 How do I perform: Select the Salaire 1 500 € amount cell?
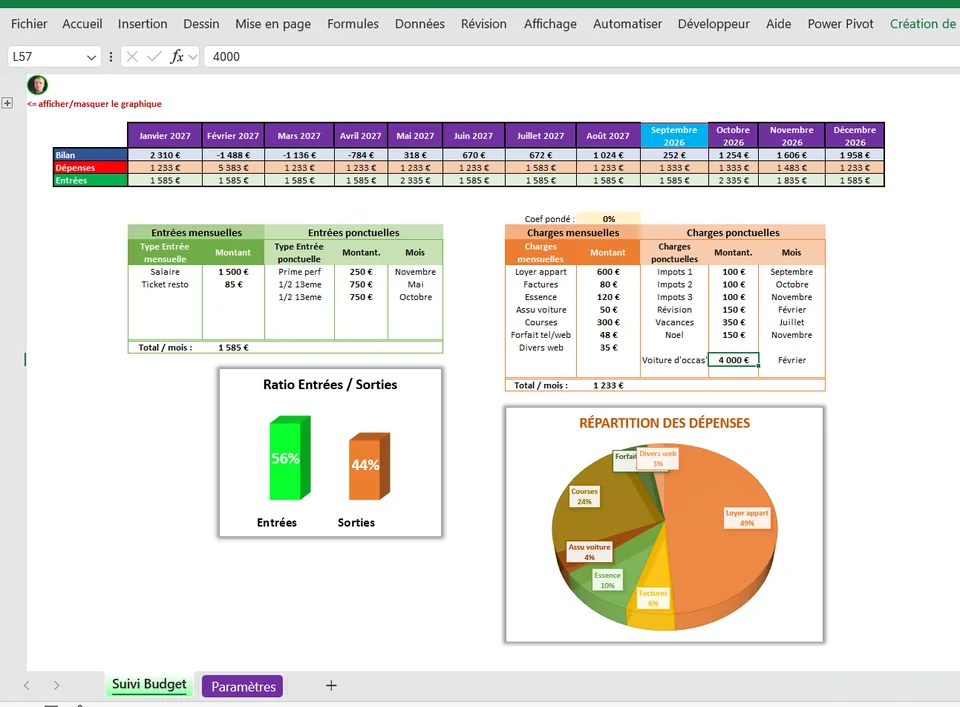click(x=233, y=272)
